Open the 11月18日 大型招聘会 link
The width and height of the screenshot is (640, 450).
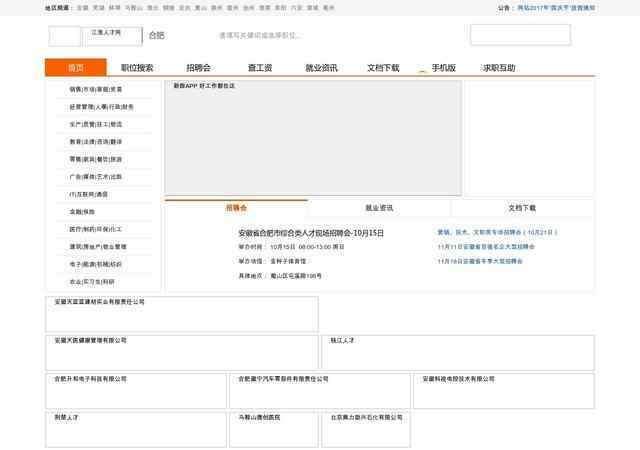(480, 261)
